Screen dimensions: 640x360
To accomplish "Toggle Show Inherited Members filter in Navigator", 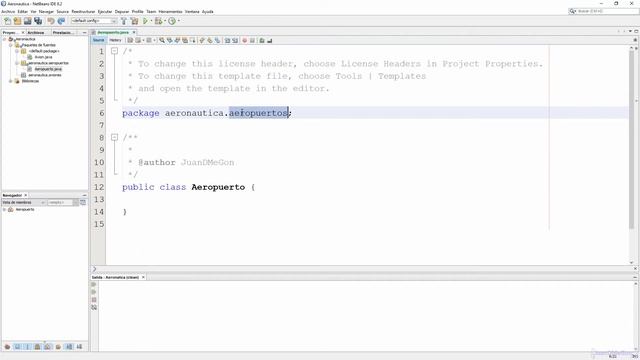I will tap(7, 347).
